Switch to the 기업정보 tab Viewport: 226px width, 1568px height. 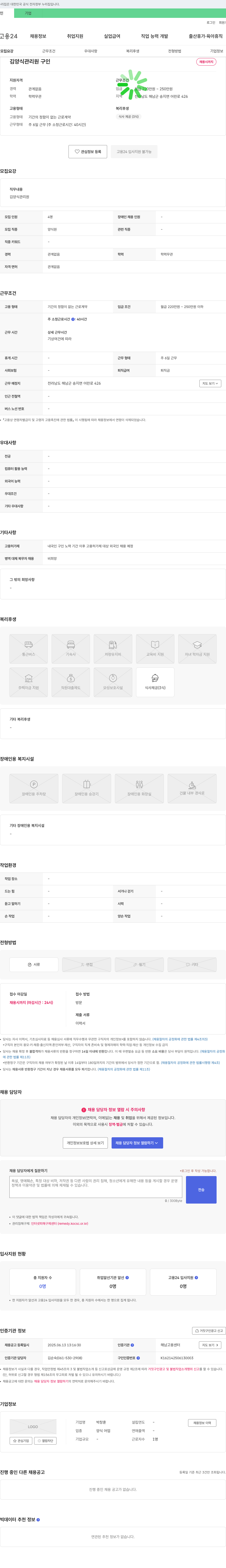[216, 51]
